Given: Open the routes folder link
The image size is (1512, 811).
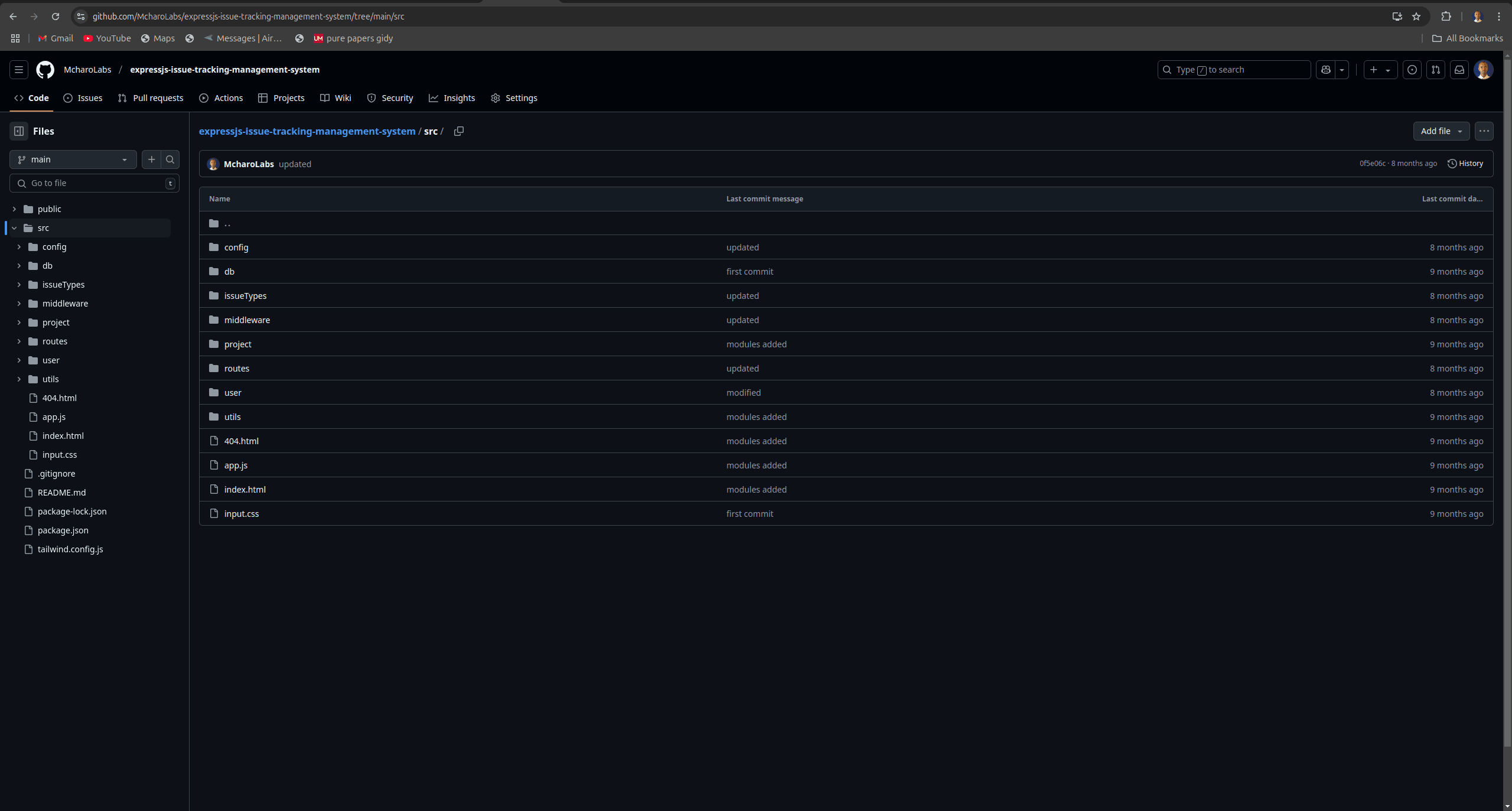Looking at the screenshot, I should point(237,368).
